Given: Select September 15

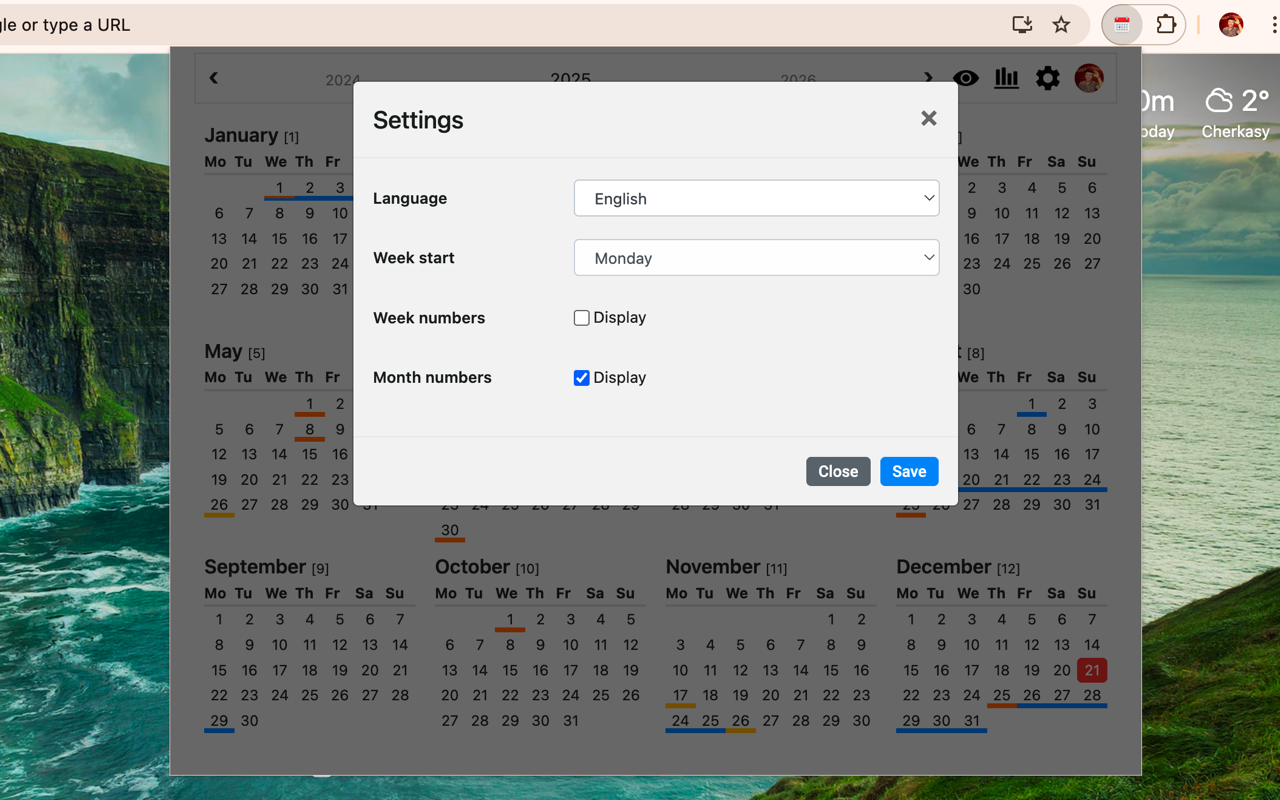Looking at the screenshot, I should (x=219, y=670).
